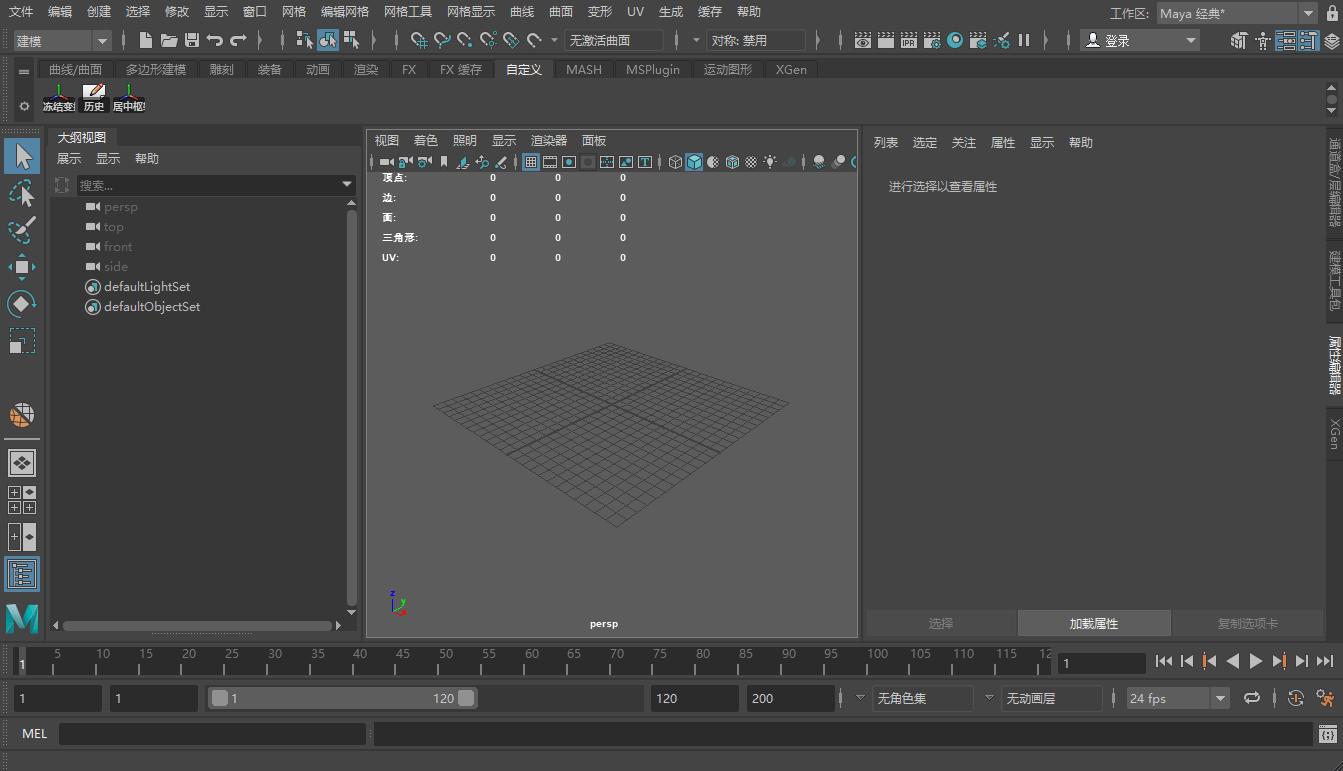Start an IPR render from the status line

point(909,41)
